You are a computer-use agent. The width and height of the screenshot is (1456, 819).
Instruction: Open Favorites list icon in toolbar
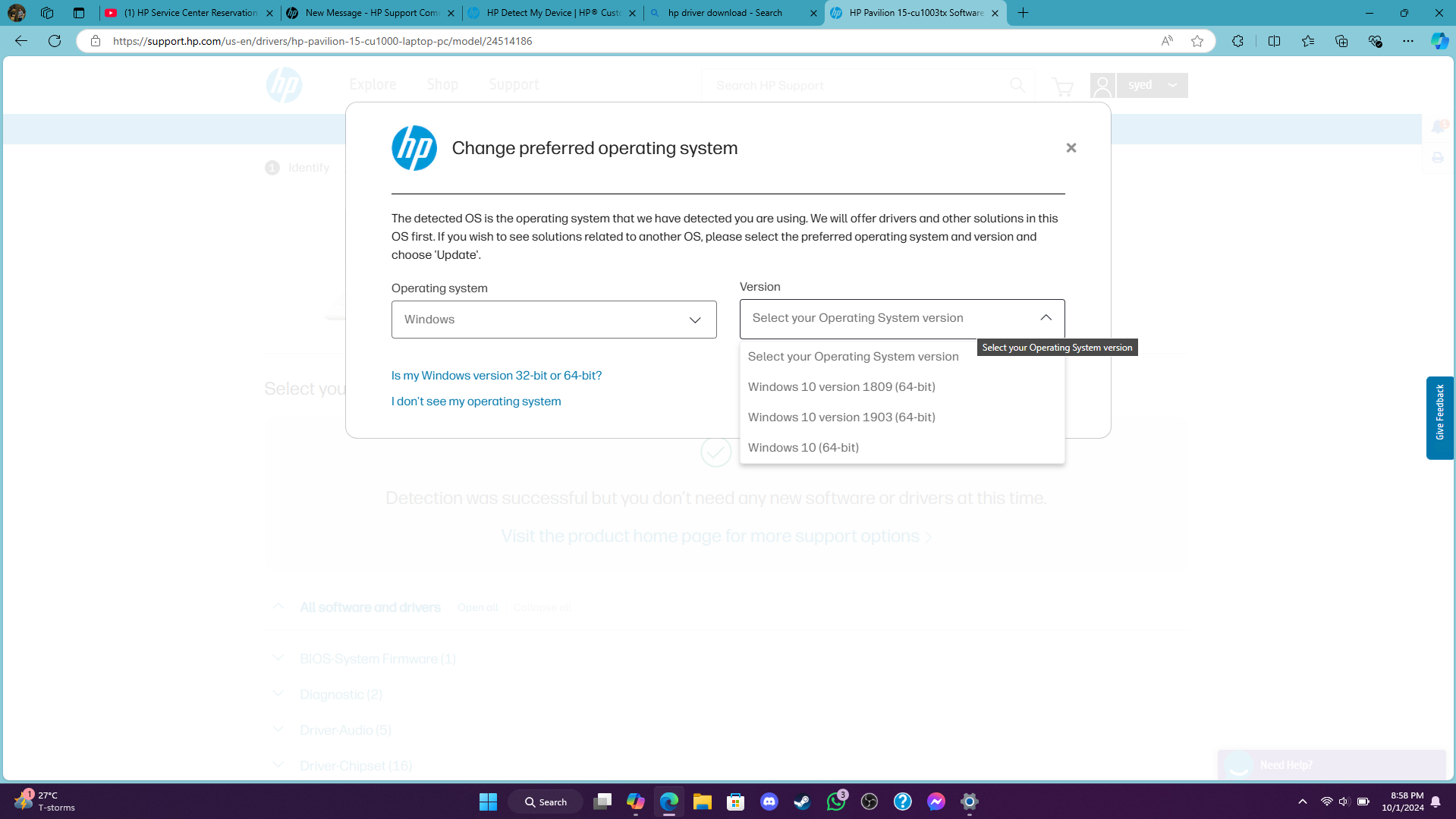click(1308, 41)
